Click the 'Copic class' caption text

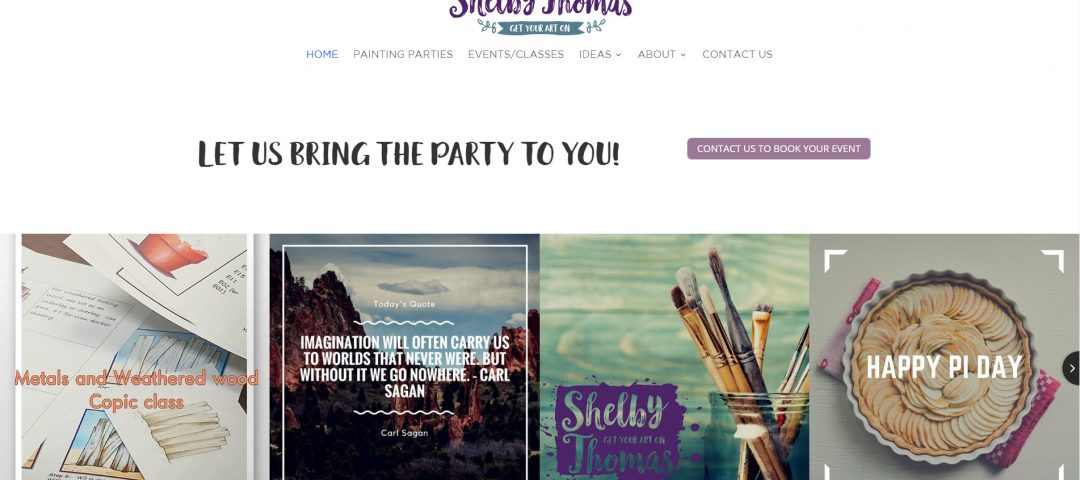(136, 401)
